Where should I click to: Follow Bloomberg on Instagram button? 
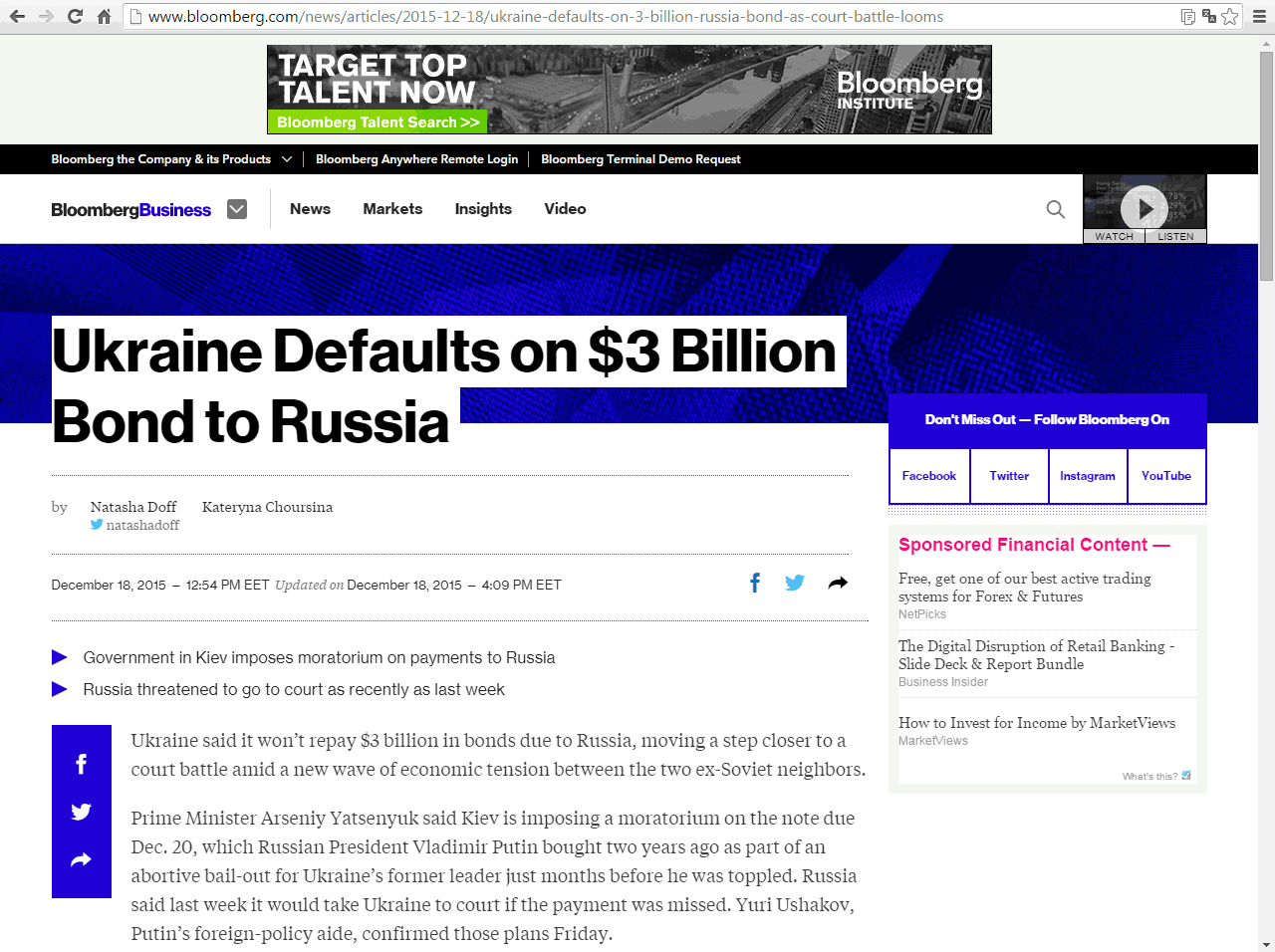(x=1087, y=476)
